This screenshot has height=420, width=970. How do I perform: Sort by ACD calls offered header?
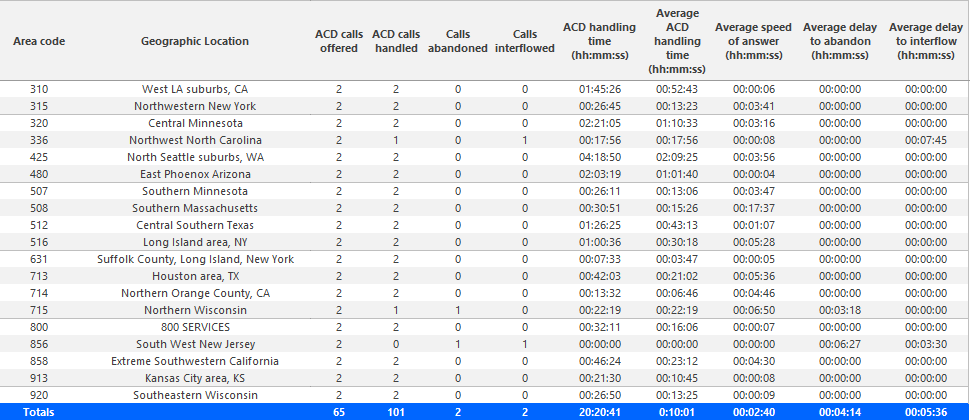tap(339, 41)
